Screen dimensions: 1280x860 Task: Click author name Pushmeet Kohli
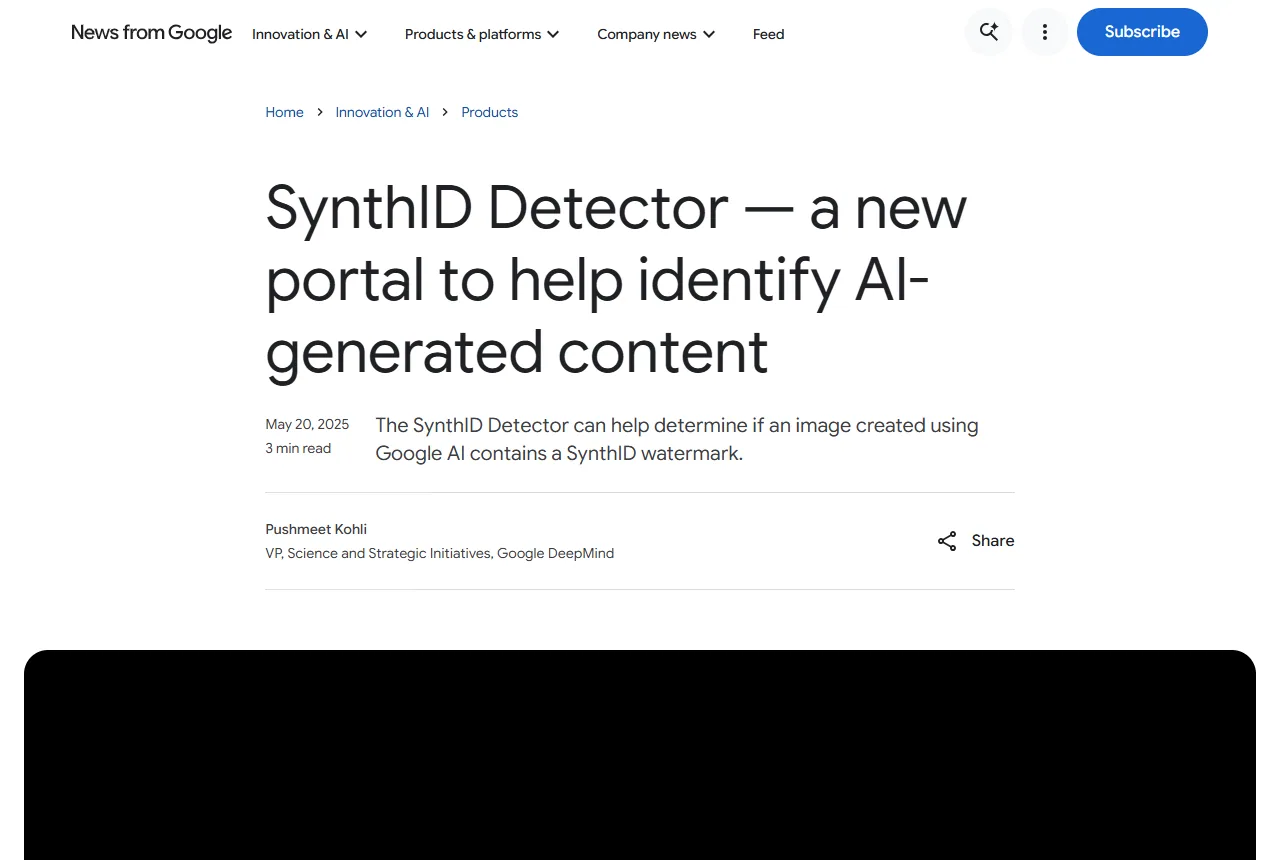click(x=316, y=529)
